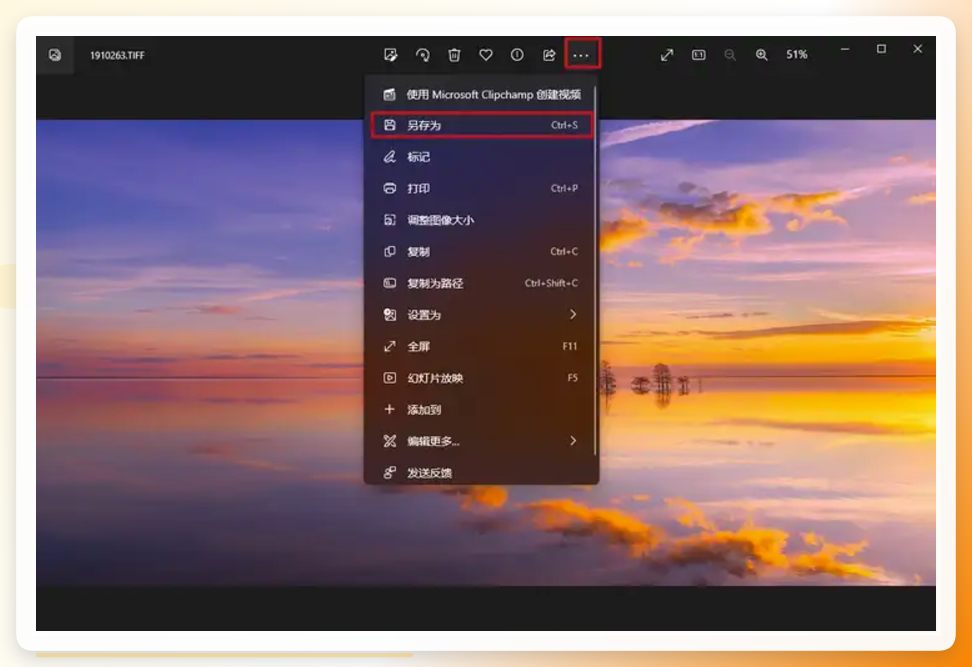Screen dimensions: 972x667
Task: Close the Photos window
Action: coord(918,49)
